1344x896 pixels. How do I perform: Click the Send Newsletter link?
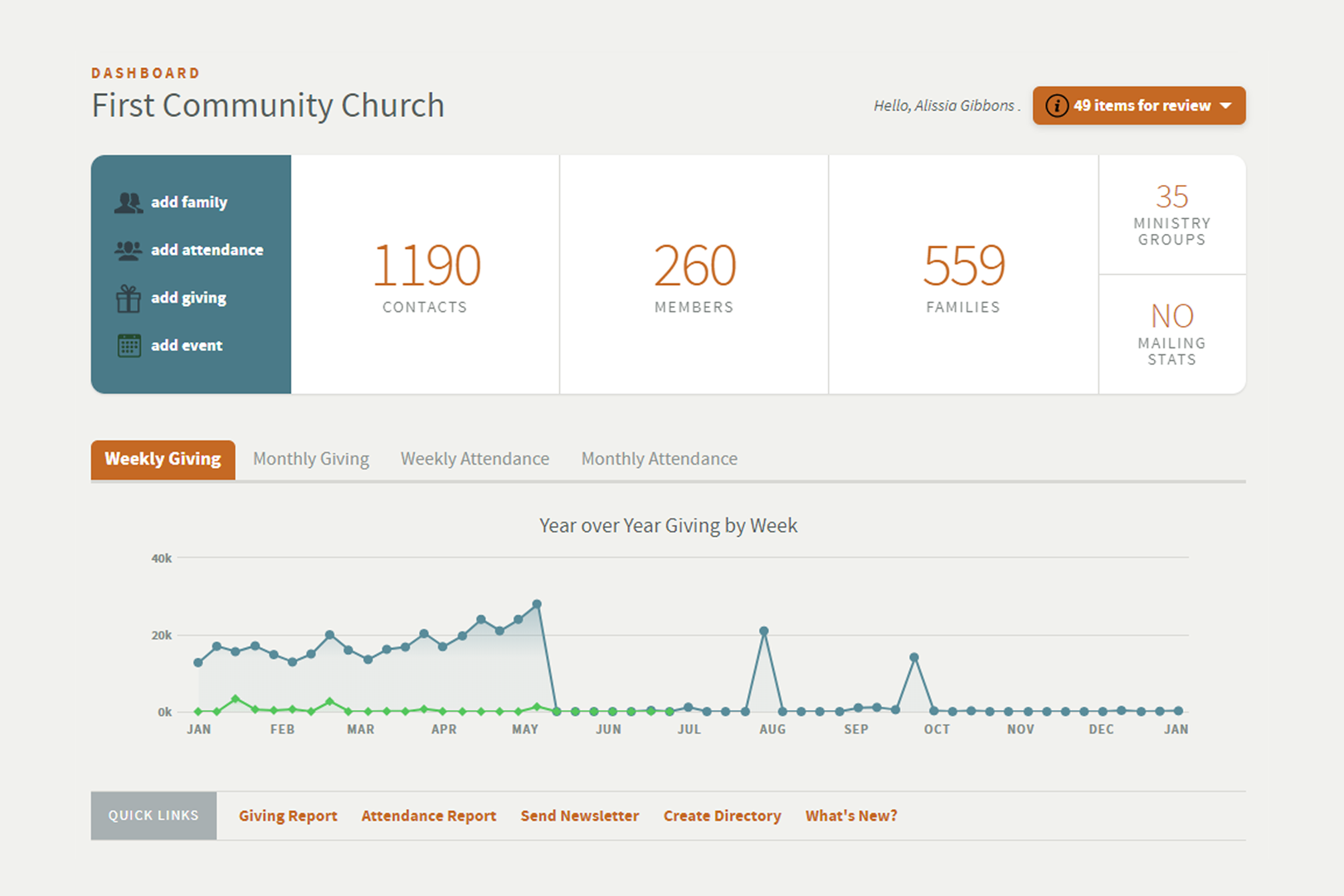tap(579, 816)
